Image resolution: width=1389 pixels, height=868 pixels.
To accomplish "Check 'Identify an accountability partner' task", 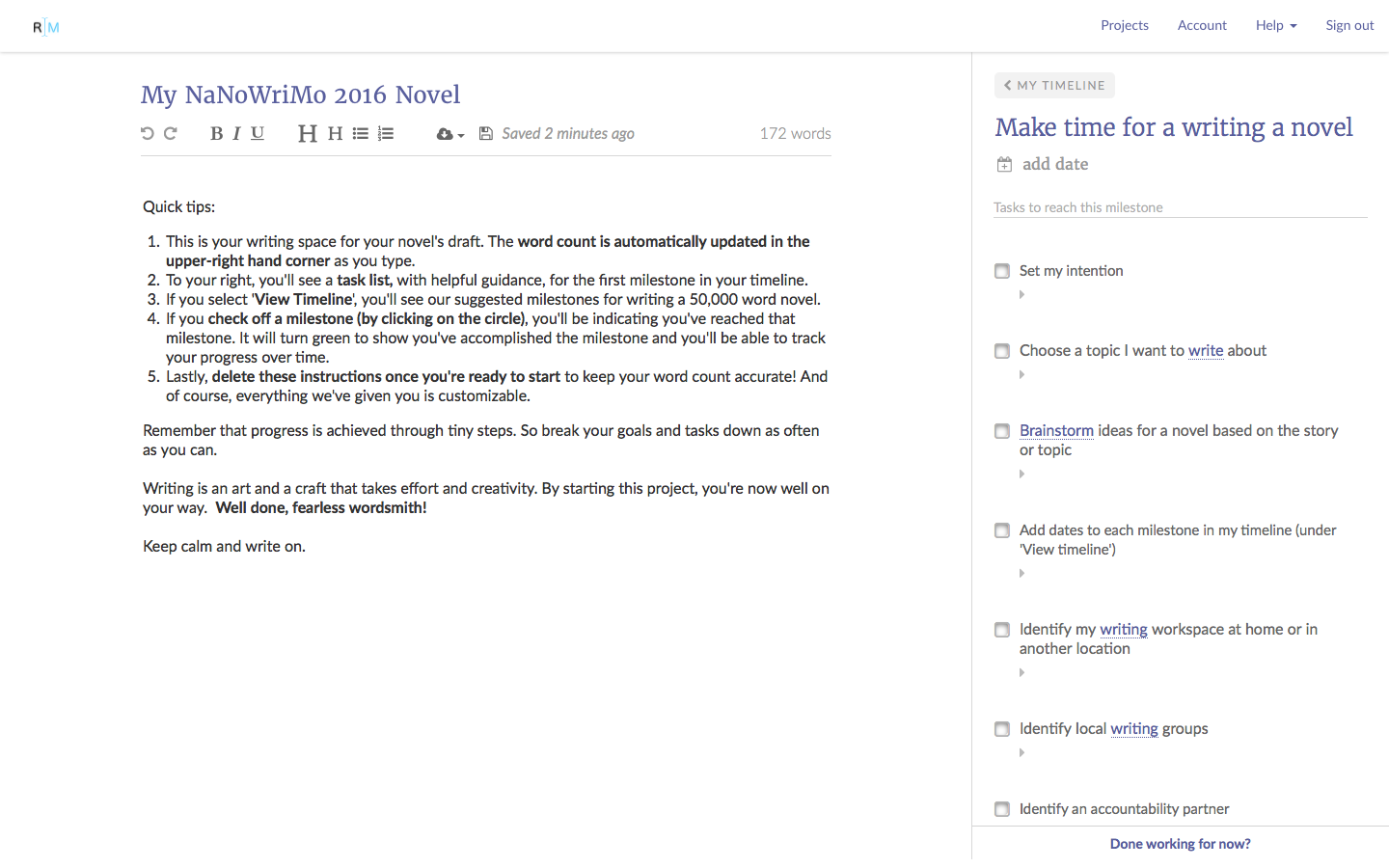I will [1002, 809].
